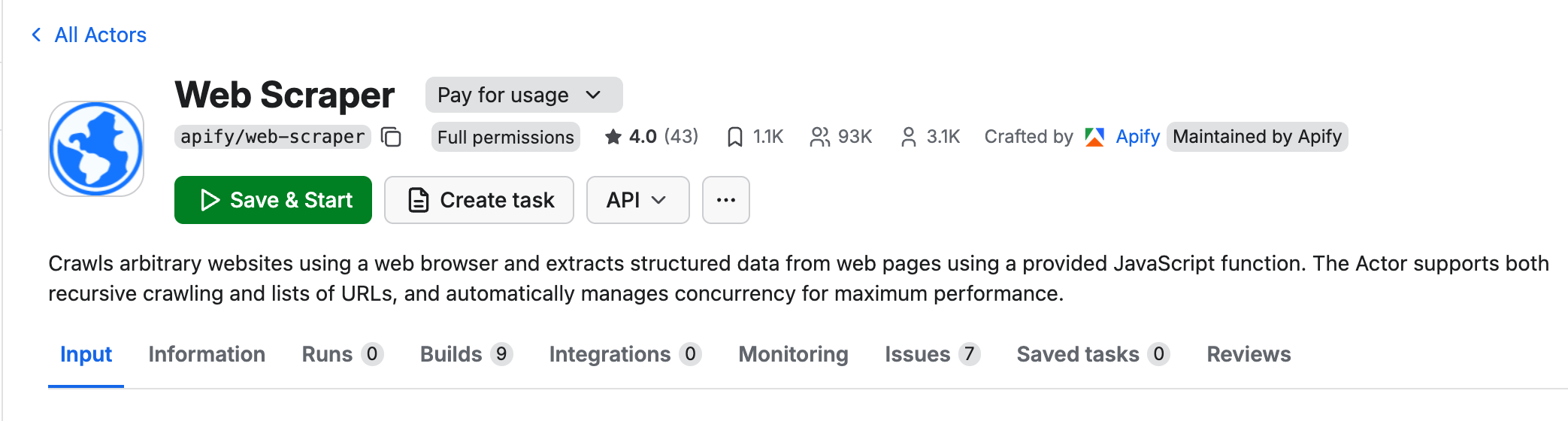This screenshot has width=1568, height=421.
Task: Go back using the All Actors chevron
Action: (36, 35)
